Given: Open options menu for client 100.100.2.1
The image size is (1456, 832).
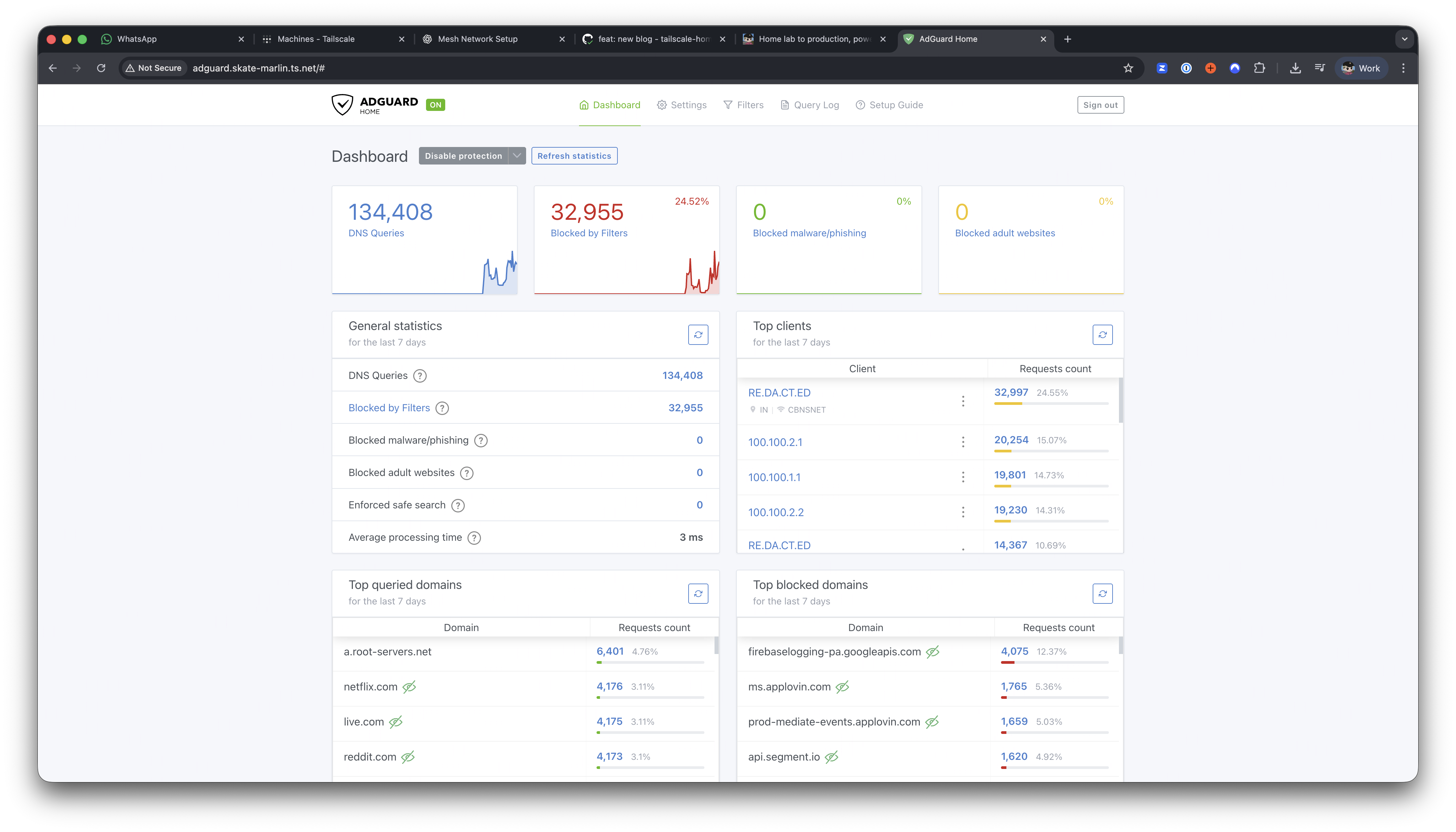Looking at the screenshot, I should pos(963,442).
